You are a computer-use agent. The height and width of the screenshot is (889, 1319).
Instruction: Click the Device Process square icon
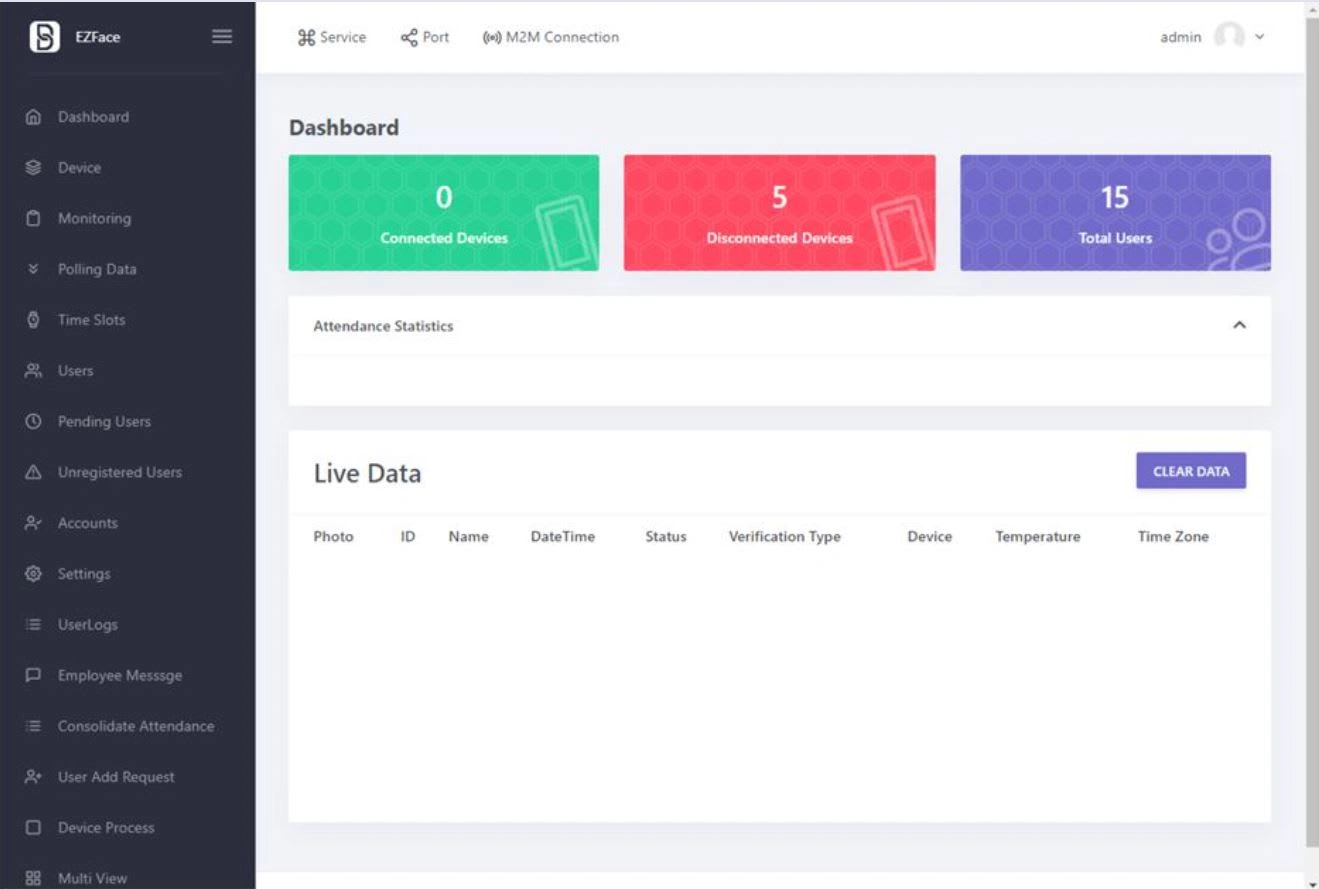click(x=33, y=828)
